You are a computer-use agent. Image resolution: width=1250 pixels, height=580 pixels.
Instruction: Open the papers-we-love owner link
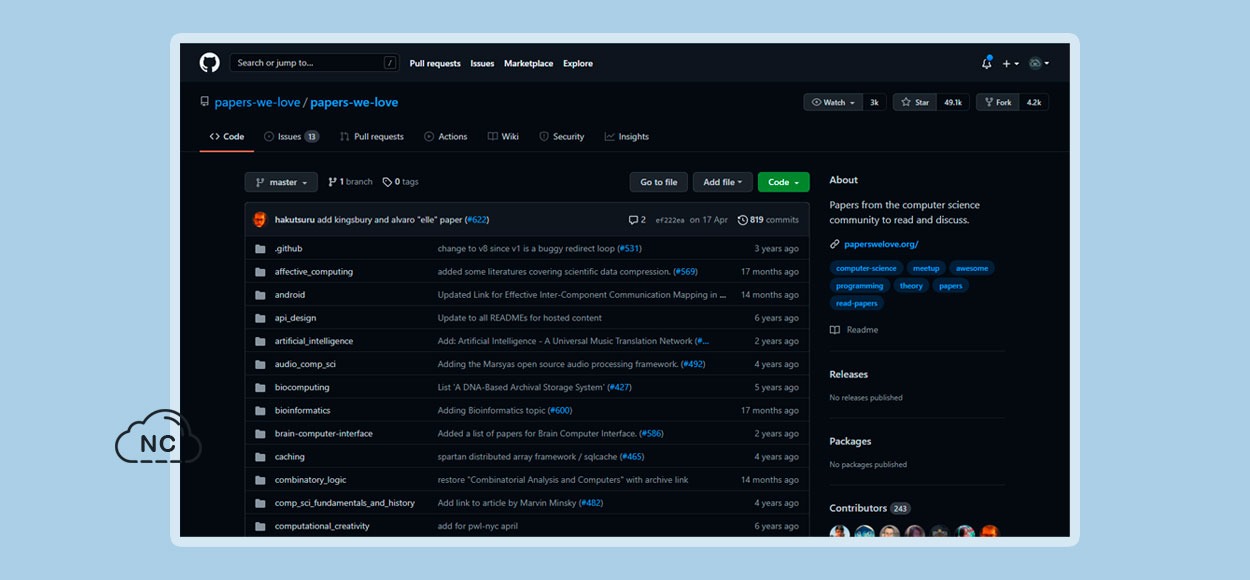(x=257, y=102)
